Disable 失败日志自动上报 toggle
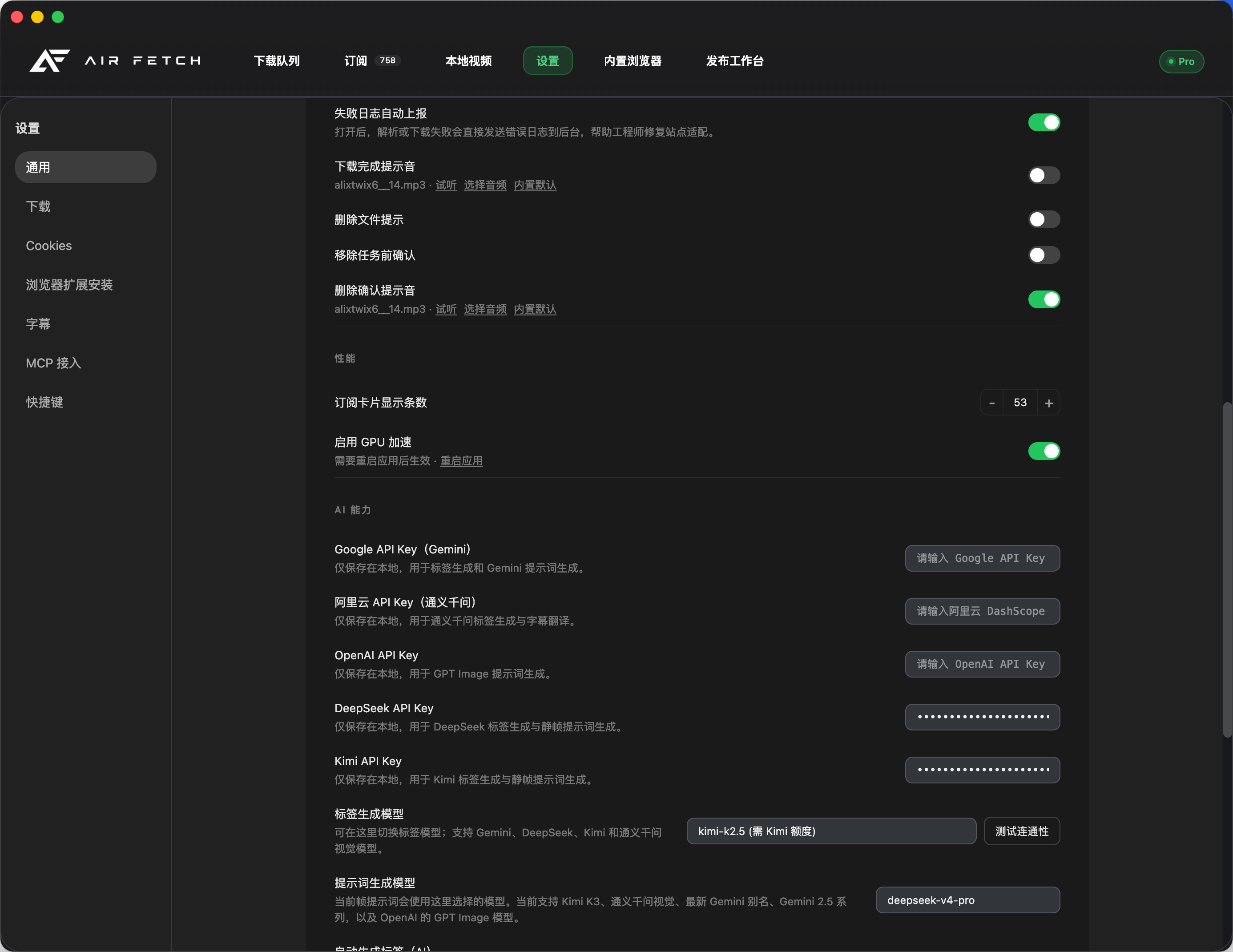This screenshot has height=952, width=1233. 1044,122
